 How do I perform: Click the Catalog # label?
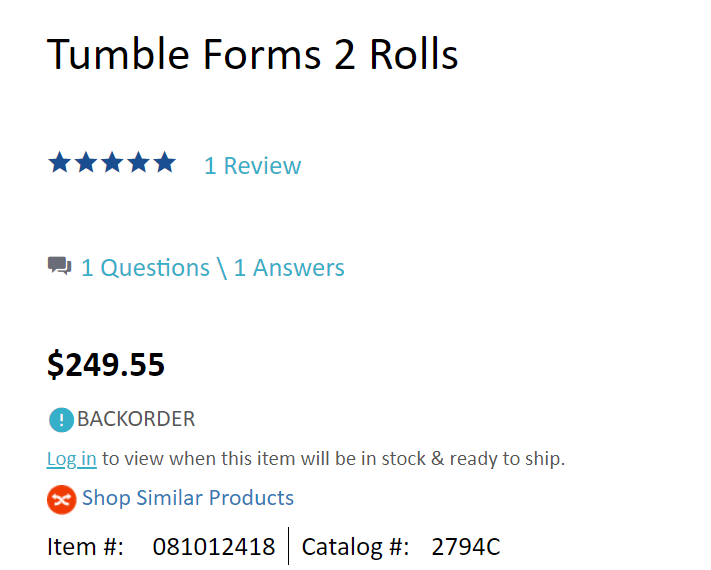pos(355,547)
